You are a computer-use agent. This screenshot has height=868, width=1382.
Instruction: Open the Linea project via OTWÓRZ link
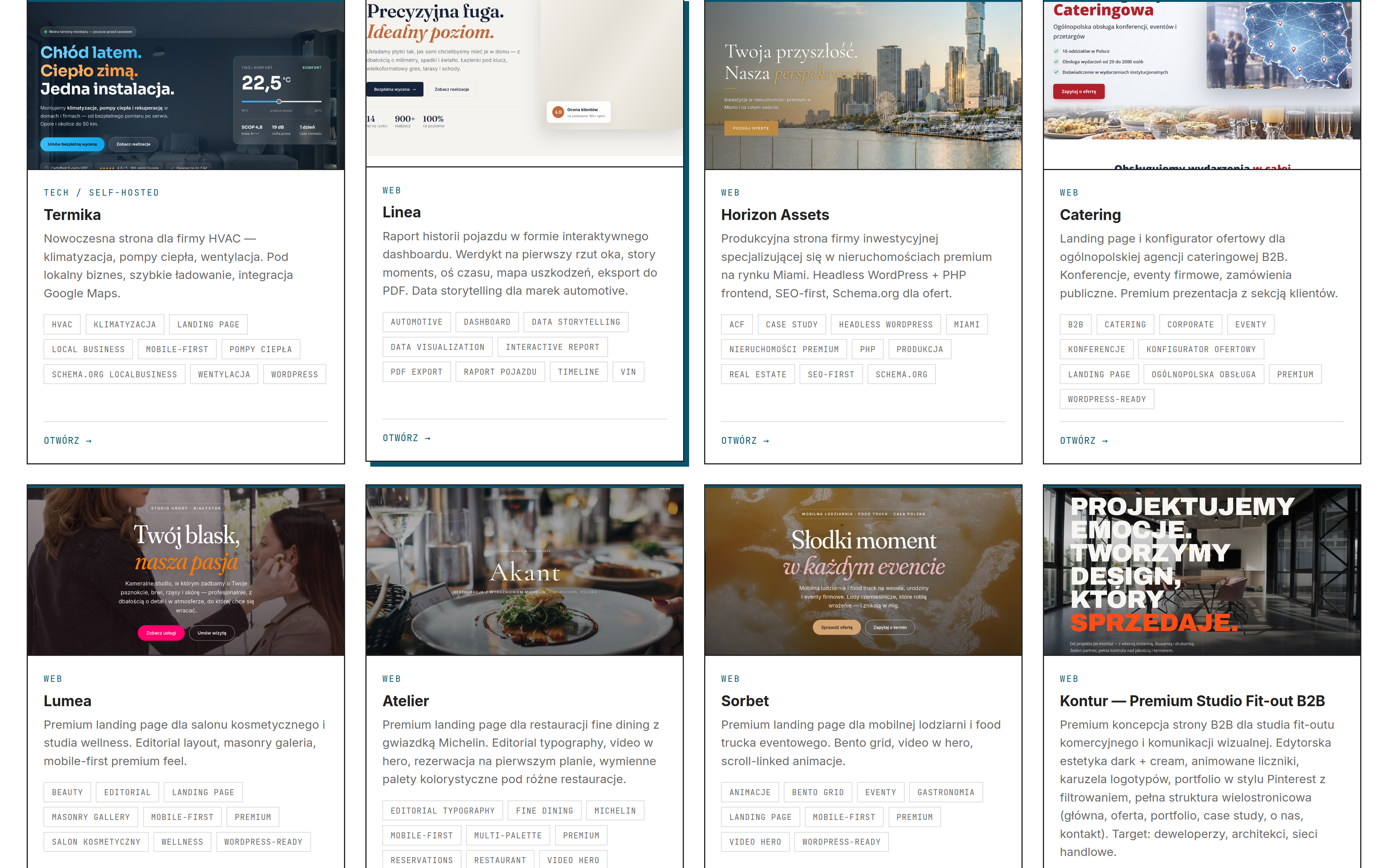tap(406, 438)
